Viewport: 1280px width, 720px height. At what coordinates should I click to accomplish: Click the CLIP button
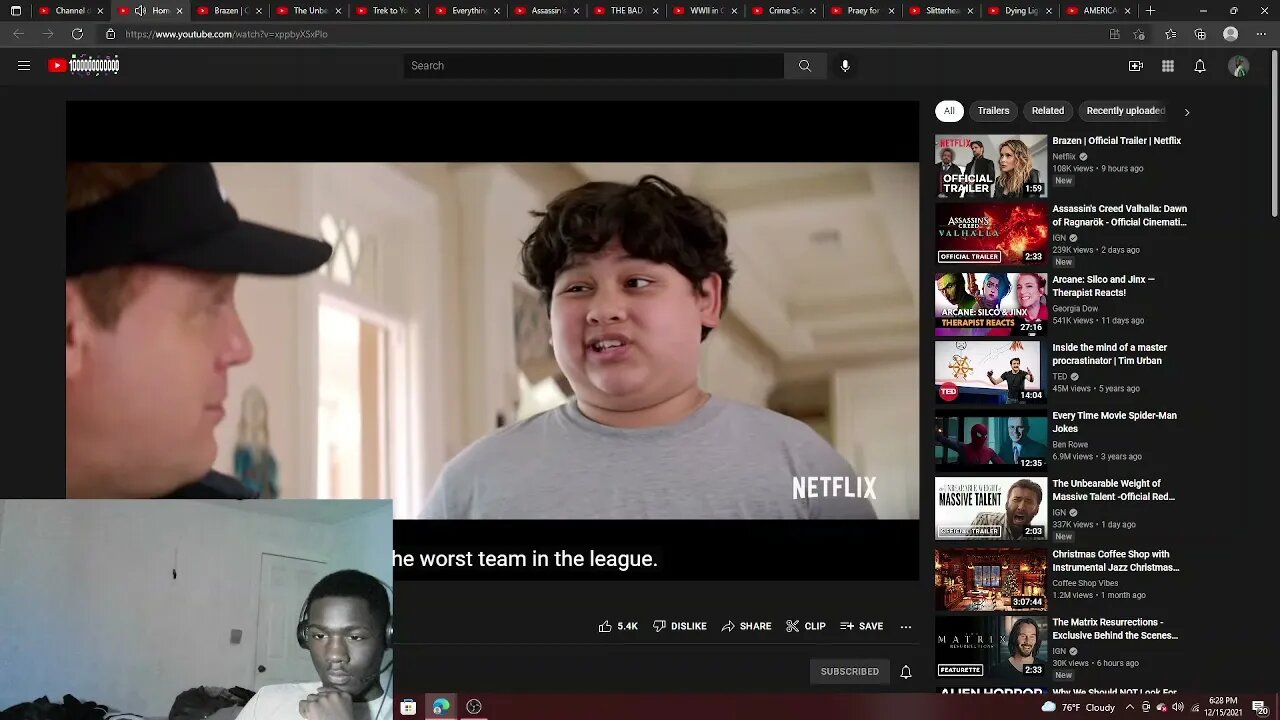806,626
